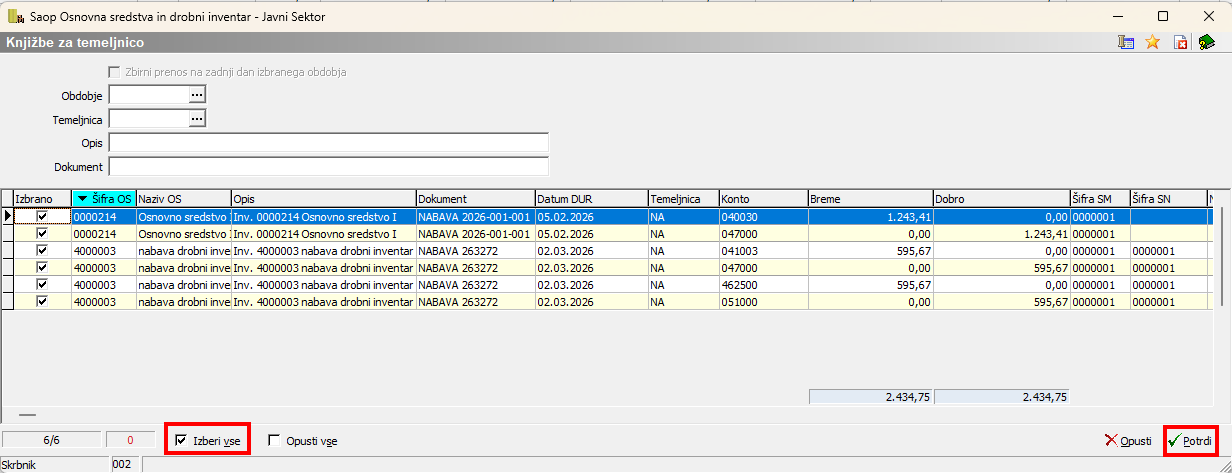Viewport: 1232px width, 473px height.
Task: Open the Temeljnica lookup ellipsis button
Action: coord(197,119)
